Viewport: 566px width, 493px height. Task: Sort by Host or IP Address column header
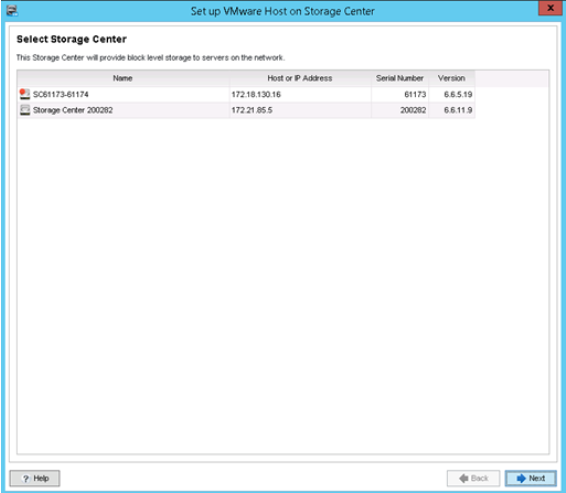300,78
